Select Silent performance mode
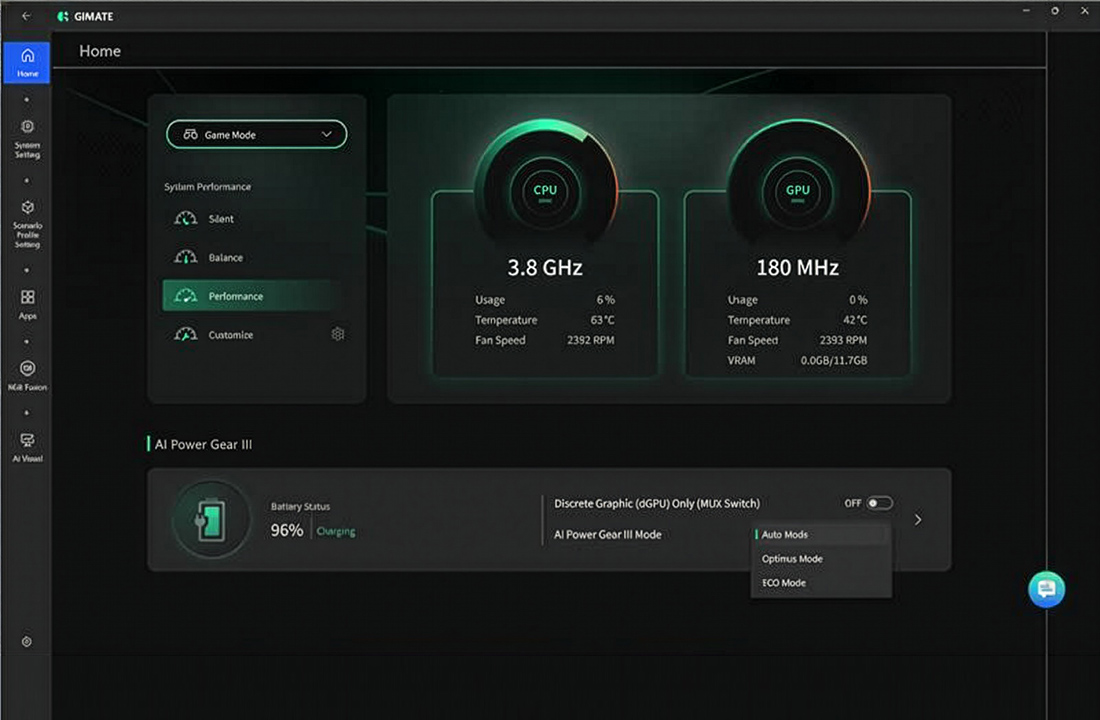Image resolution: width=1100 pixels, height=720 pixels. (251, 219)
